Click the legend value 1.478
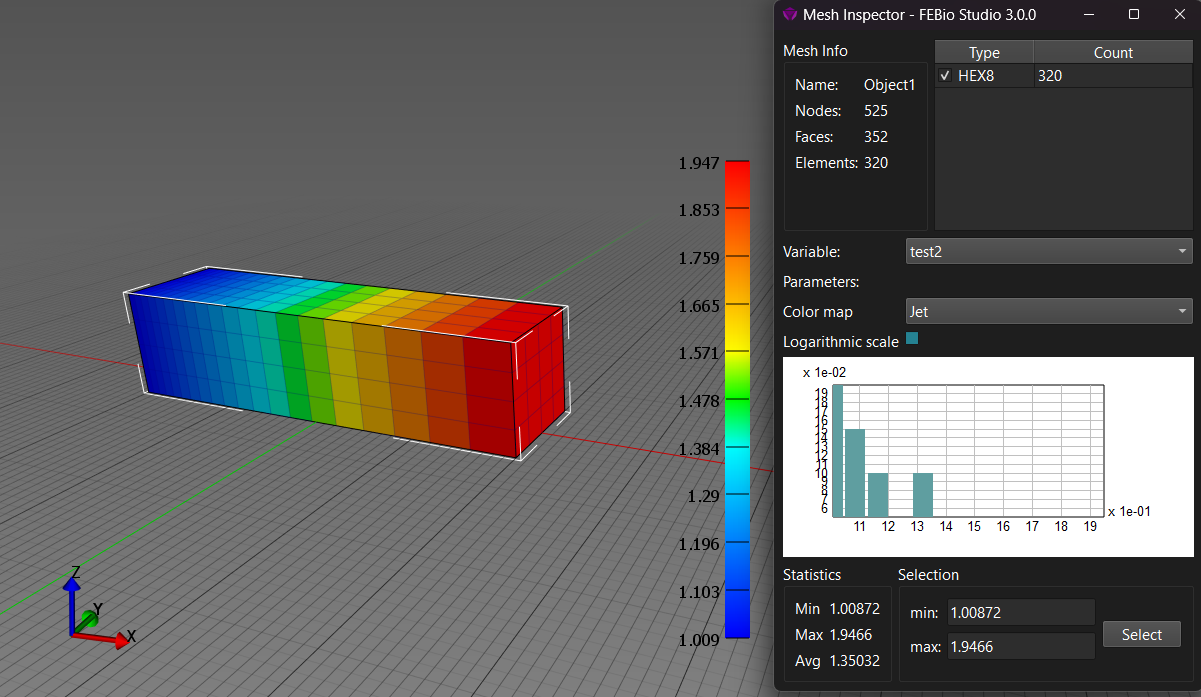Viewport: 1201px width, 697px height. (x=699, y=401)
